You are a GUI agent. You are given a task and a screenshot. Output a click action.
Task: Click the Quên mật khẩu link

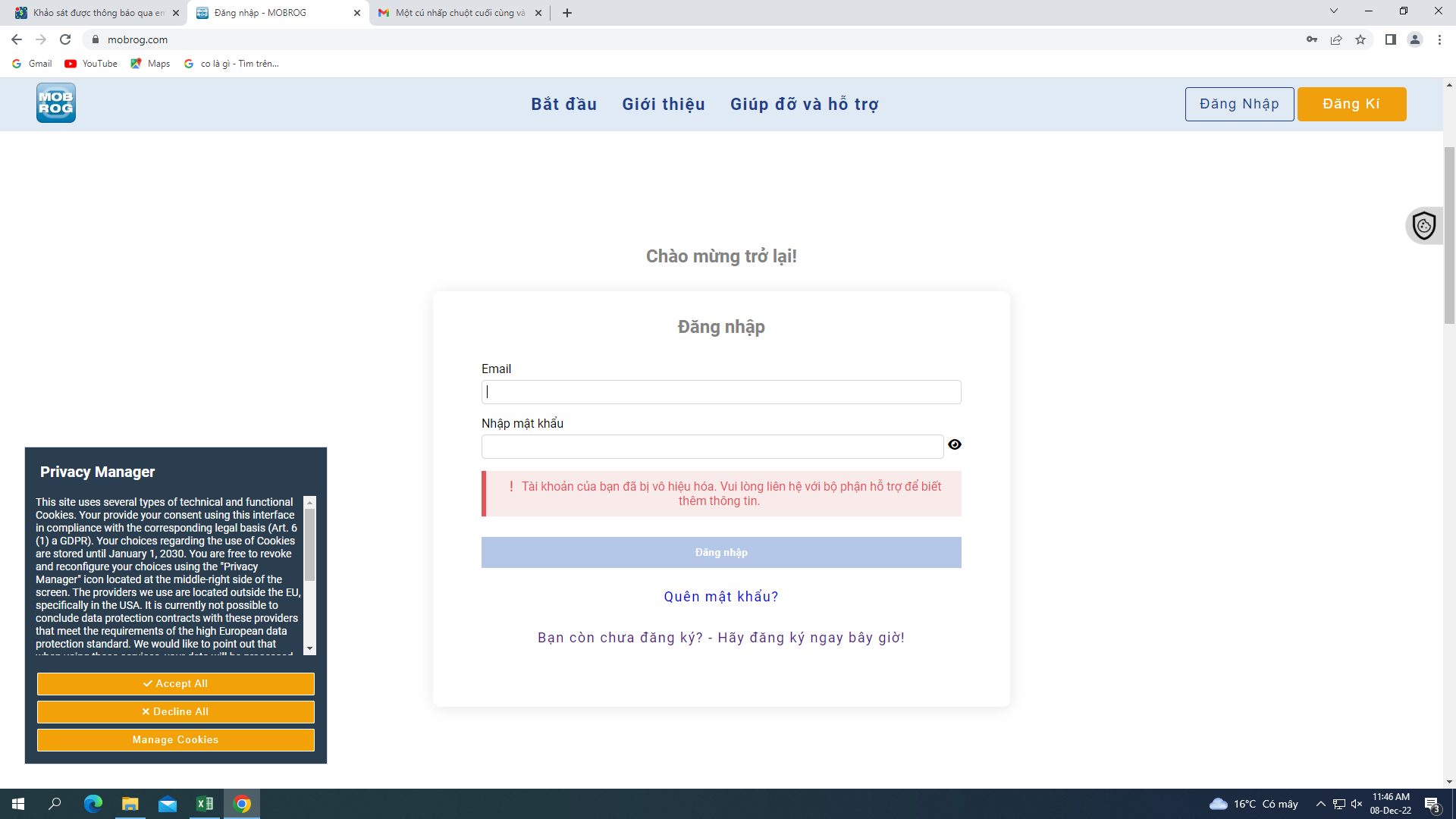(x=720, y=597)
